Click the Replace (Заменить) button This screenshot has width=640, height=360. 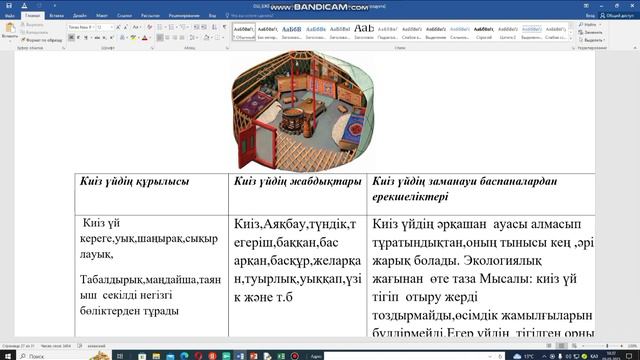(590, 32)
